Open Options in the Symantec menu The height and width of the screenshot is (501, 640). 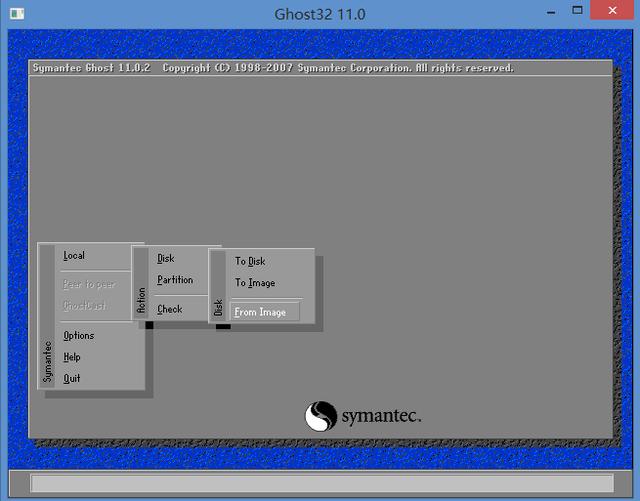point(79,336)
